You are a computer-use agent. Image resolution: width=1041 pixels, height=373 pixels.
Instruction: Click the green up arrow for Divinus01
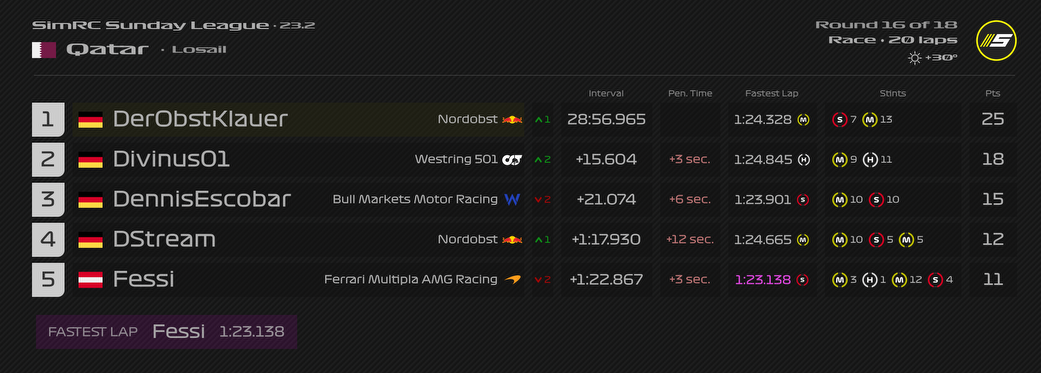click(539, 160)
